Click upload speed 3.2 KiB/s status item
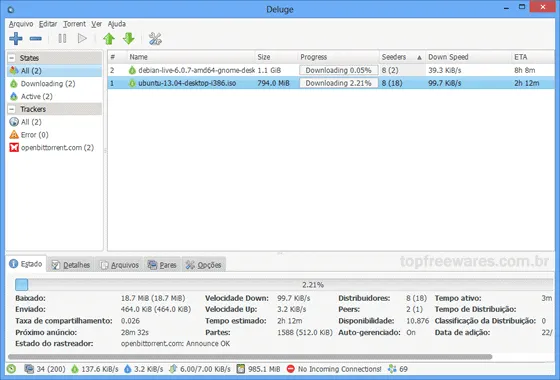This screenshot has height=380, width=560. 143,369
